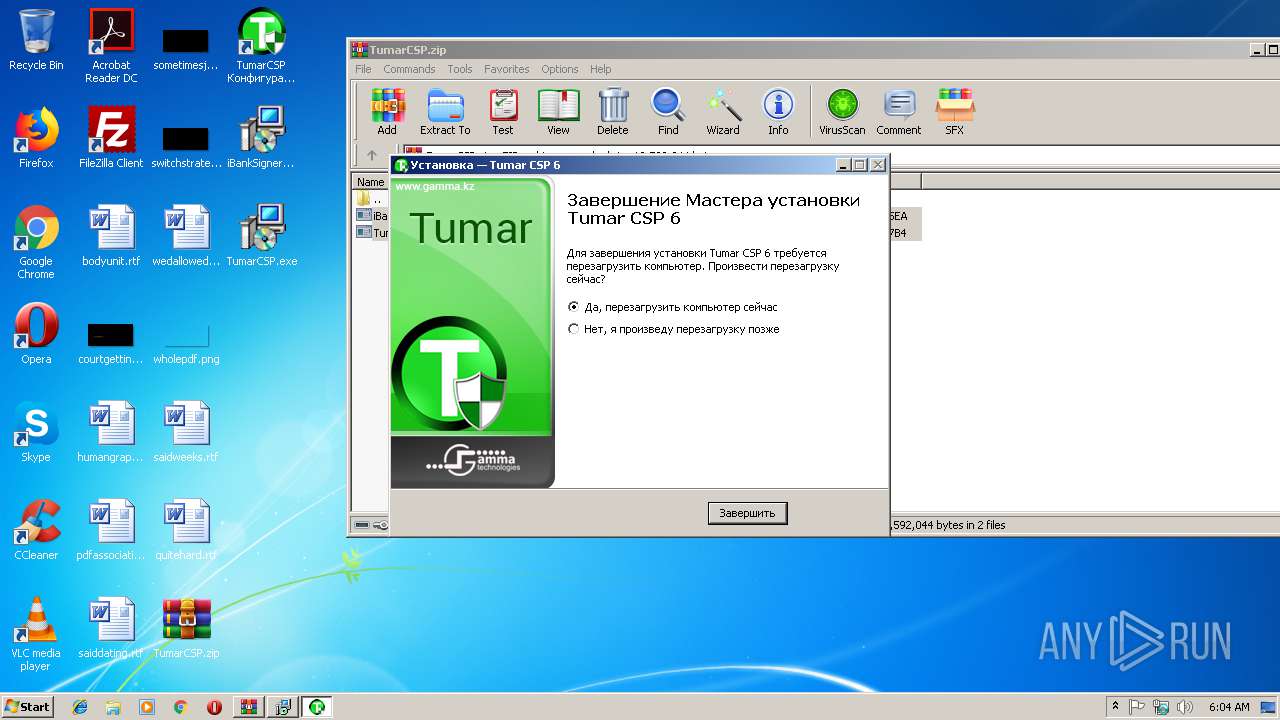Image resolution: width=1280 pixels, height=720 pixels.
Task: Click the 6:04 AM system clock
Action: (1229, 707)
